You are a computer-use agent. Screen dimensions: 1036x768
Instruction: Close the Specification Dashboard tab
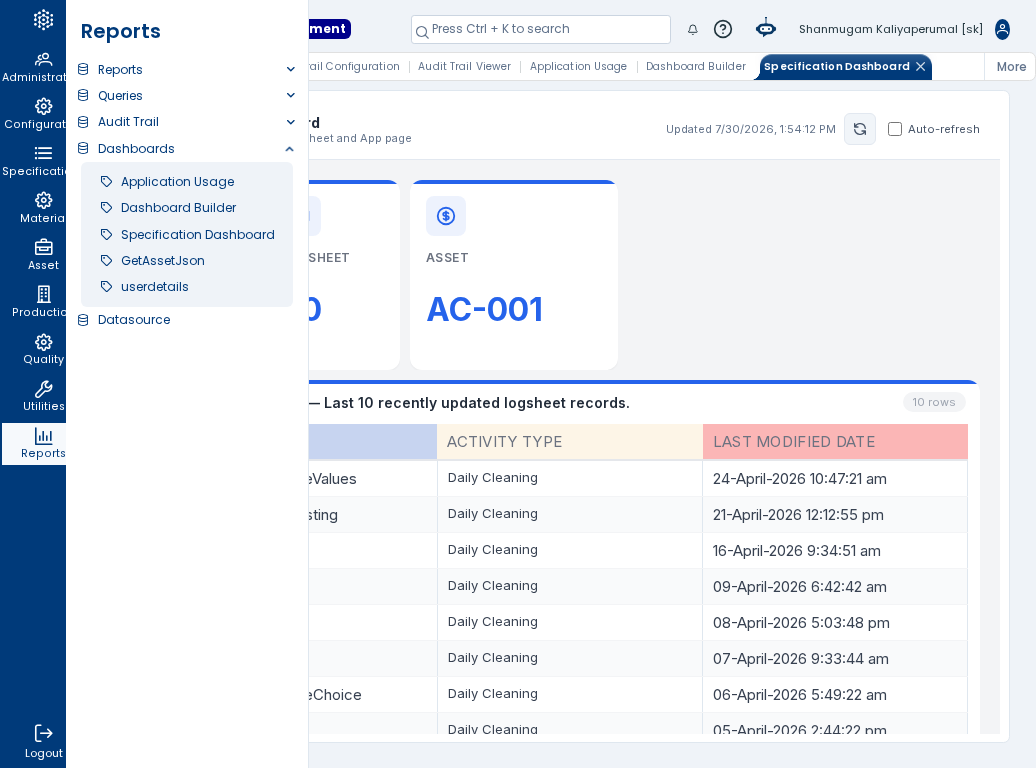(920, 67)
